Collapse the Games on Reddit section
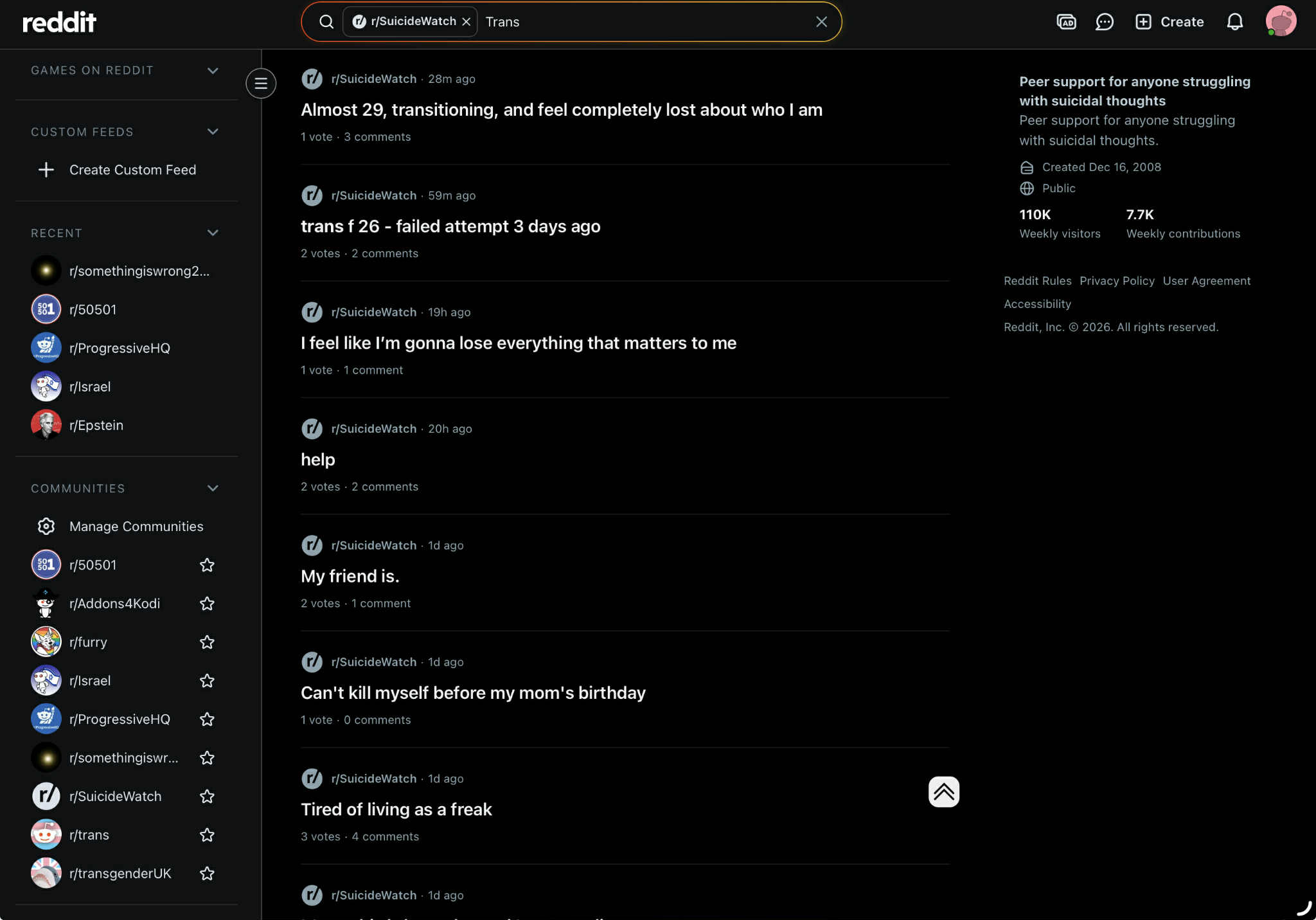The width and height of the screenshot is (1316, 920). pyautogui.click(x=213, y=71)
